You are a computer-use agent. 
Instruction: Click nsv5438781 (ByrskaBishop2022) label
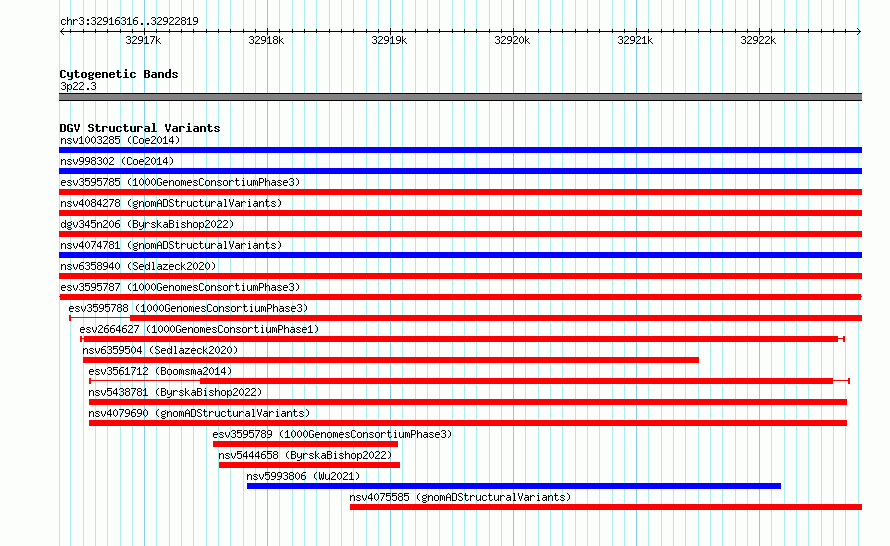click(x=175, y=392)
